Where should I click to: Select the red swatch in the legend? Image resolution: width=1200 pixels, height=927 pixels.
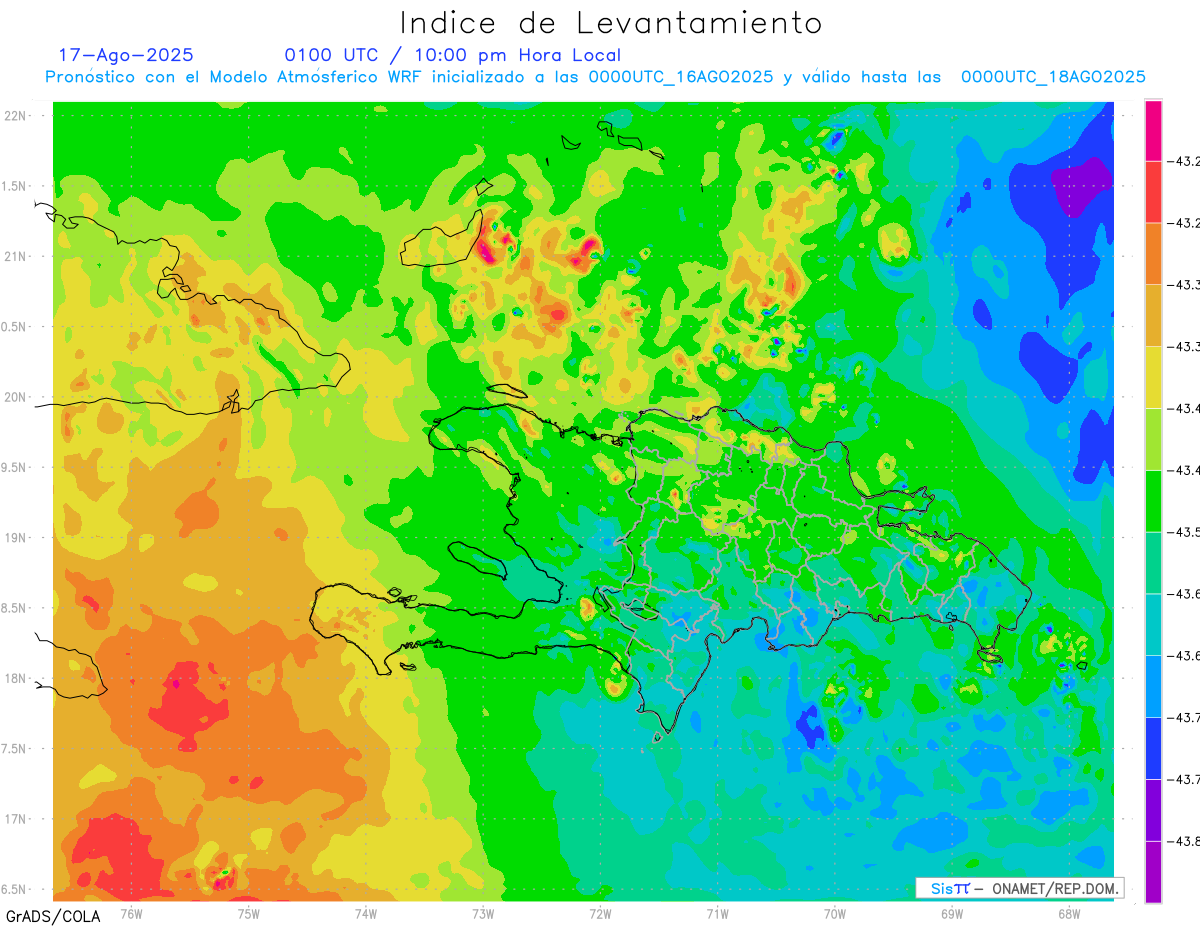pos(1153,191)
